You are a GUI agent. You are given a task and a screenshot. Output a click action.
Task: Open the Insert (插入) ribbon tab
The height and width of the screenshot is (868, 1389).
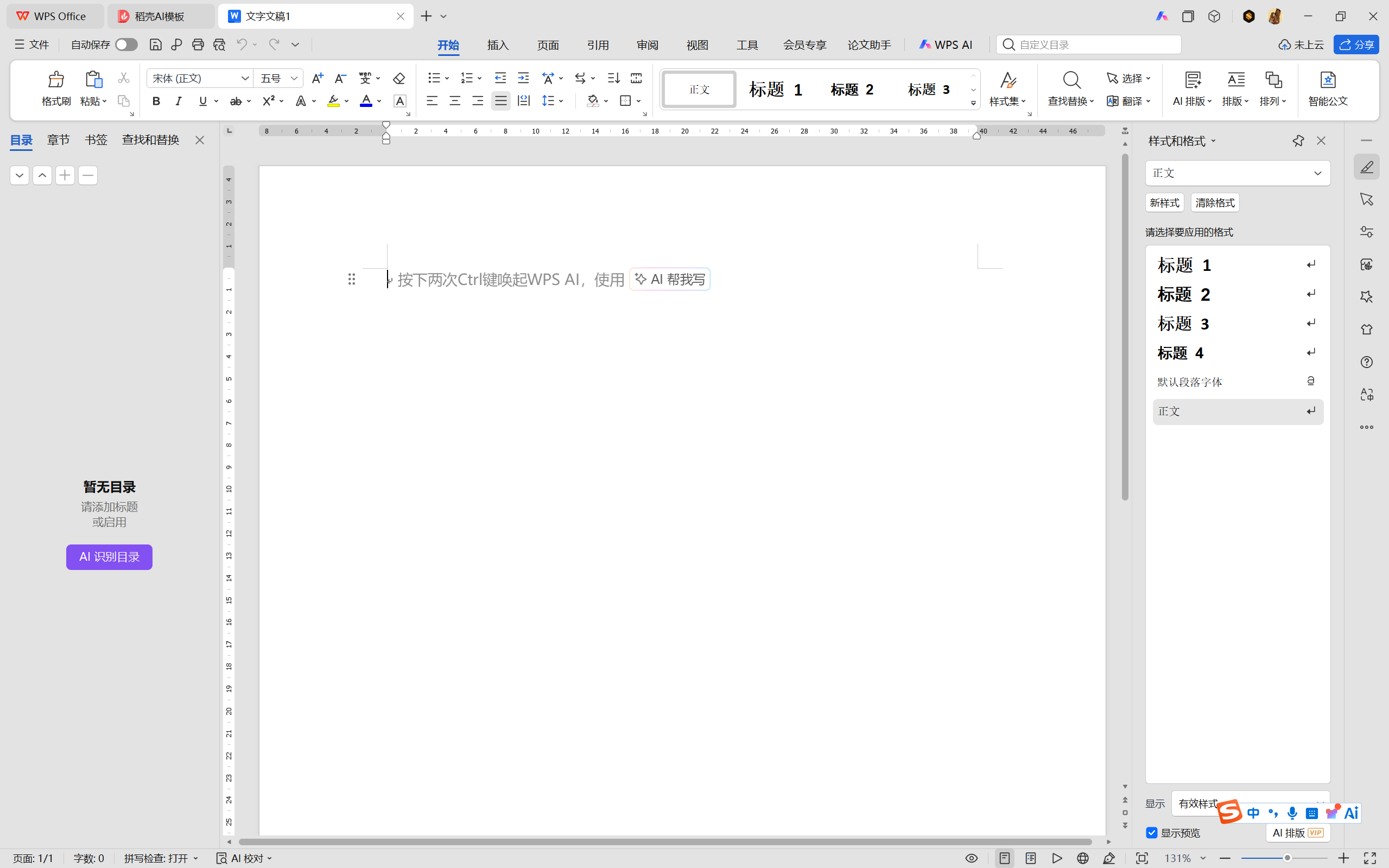click(498, 45)
